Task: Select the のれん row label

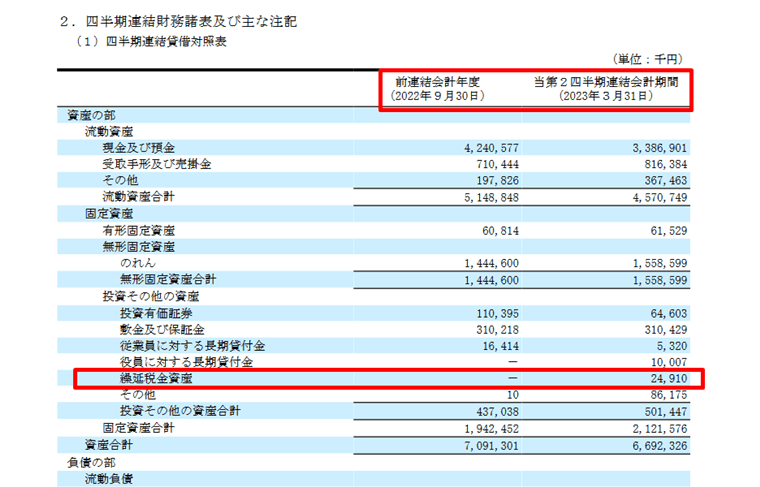Action: pos(136,262)
